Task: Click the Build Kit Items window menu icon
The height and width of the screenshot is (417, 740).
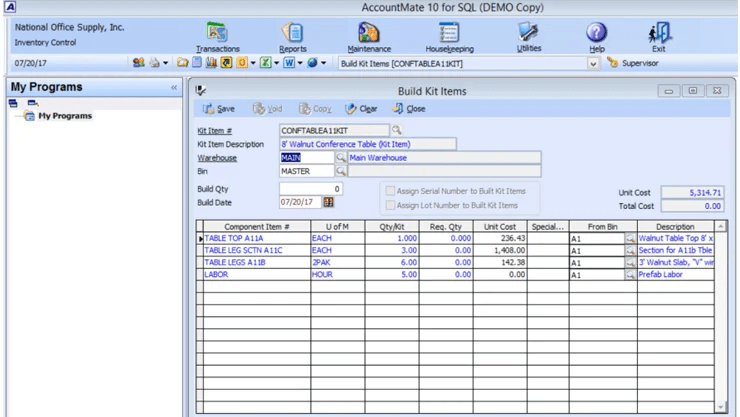Action: [201, 90]
